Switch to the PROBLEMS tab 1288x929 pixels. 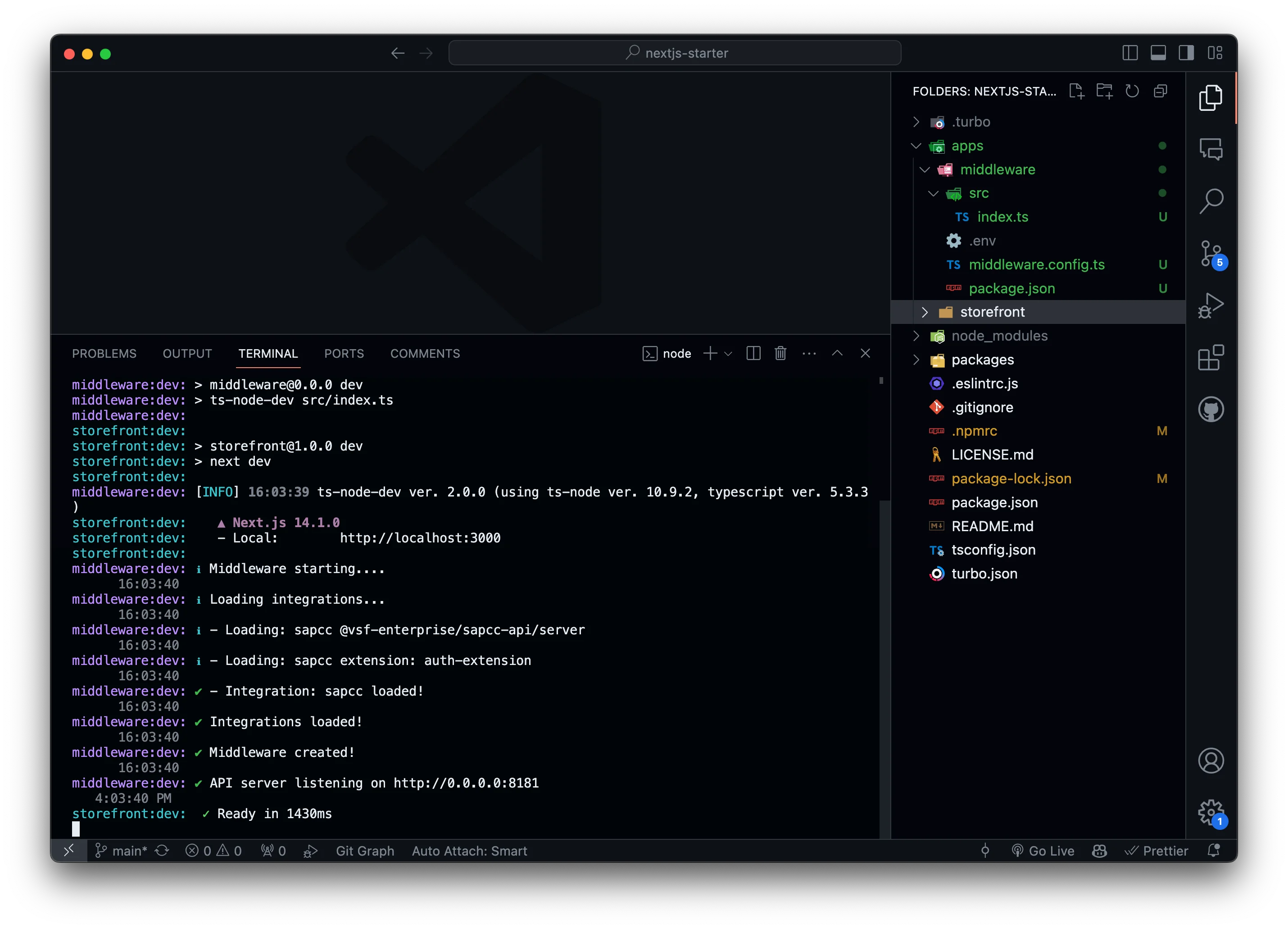click(x=104, y=353)
